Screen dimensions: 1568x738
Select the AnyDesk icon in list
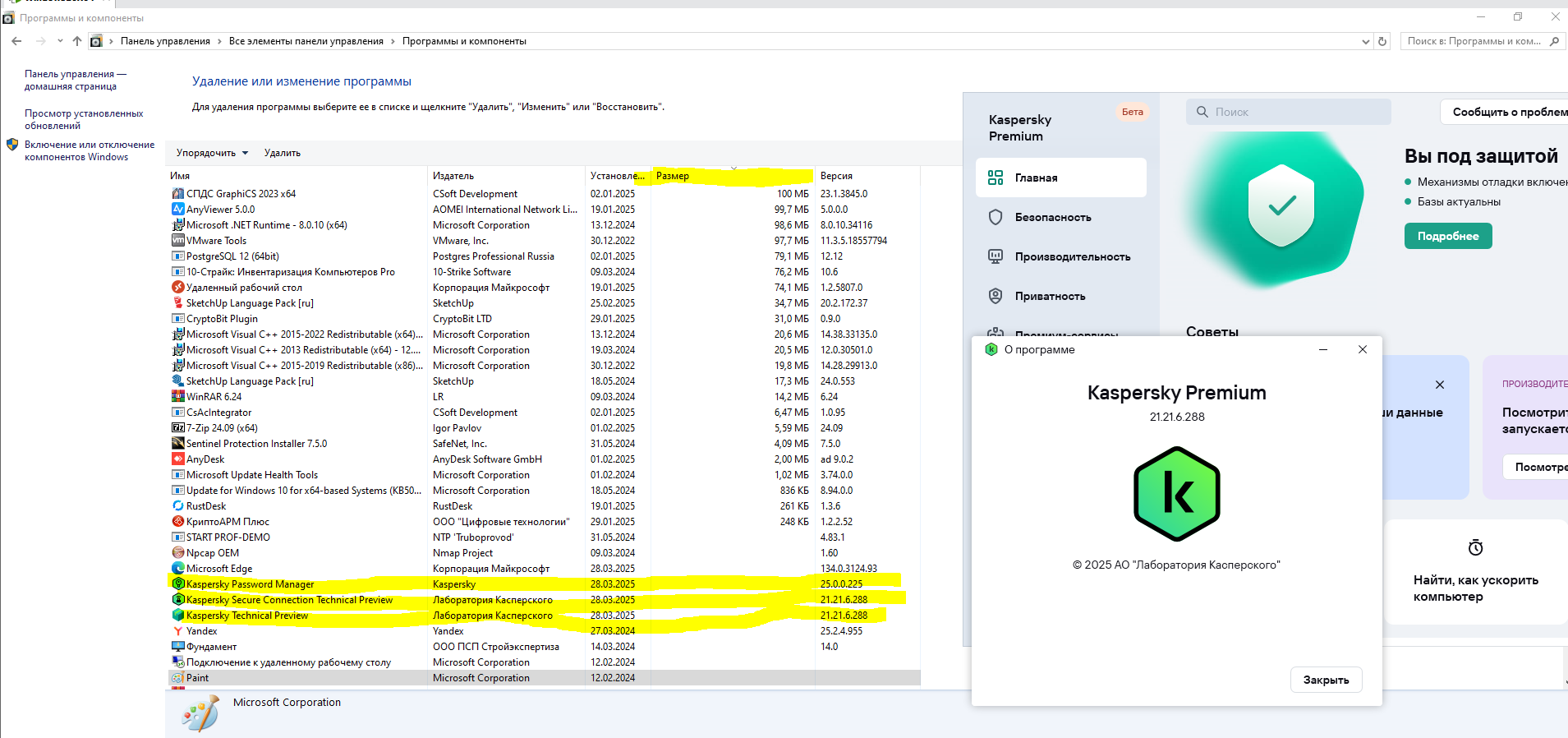177,459
